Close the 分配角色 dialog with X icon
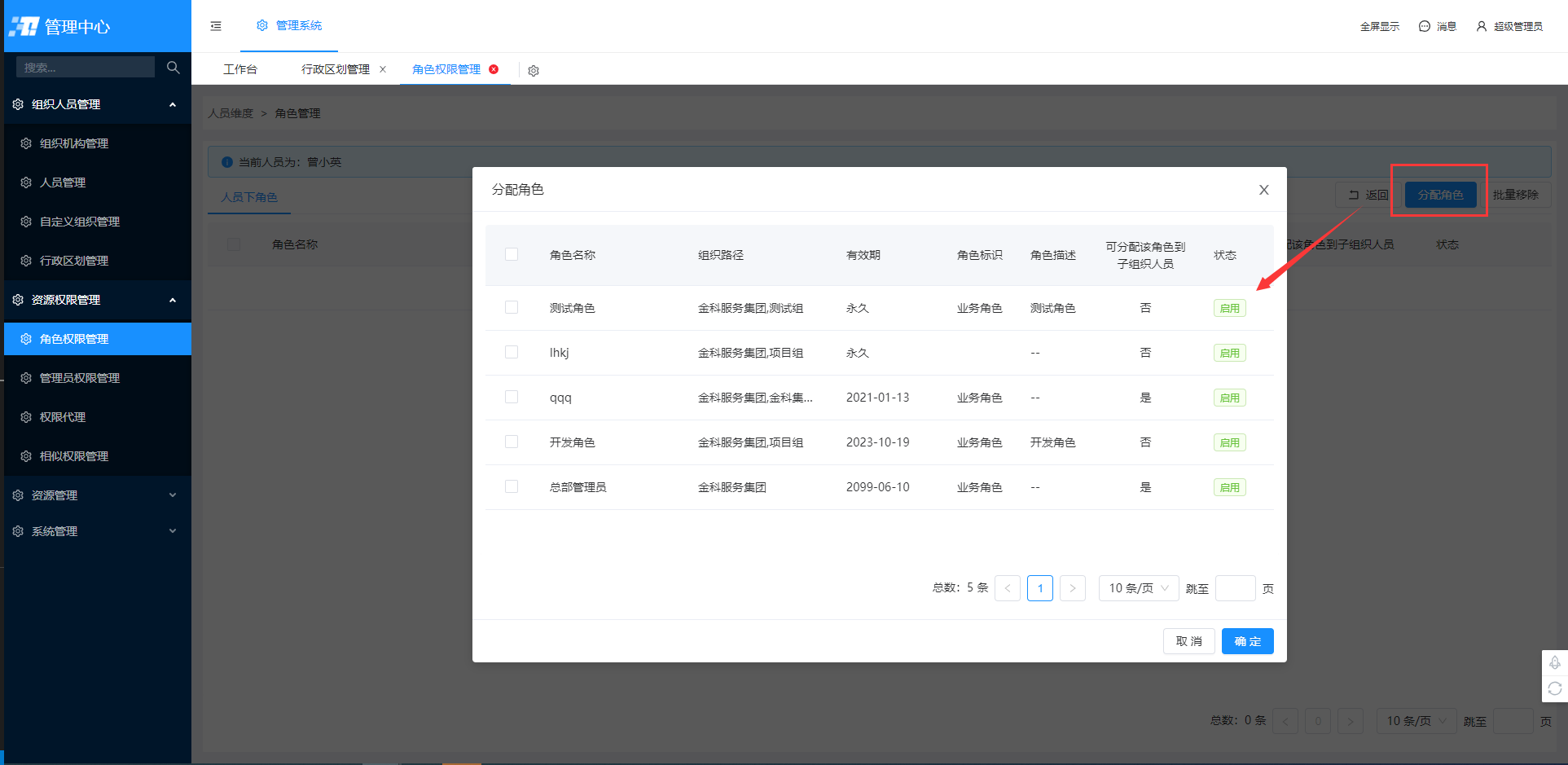Viewport: 1568px width, 765px height. pyautogui.click(x=1264, y=190)
